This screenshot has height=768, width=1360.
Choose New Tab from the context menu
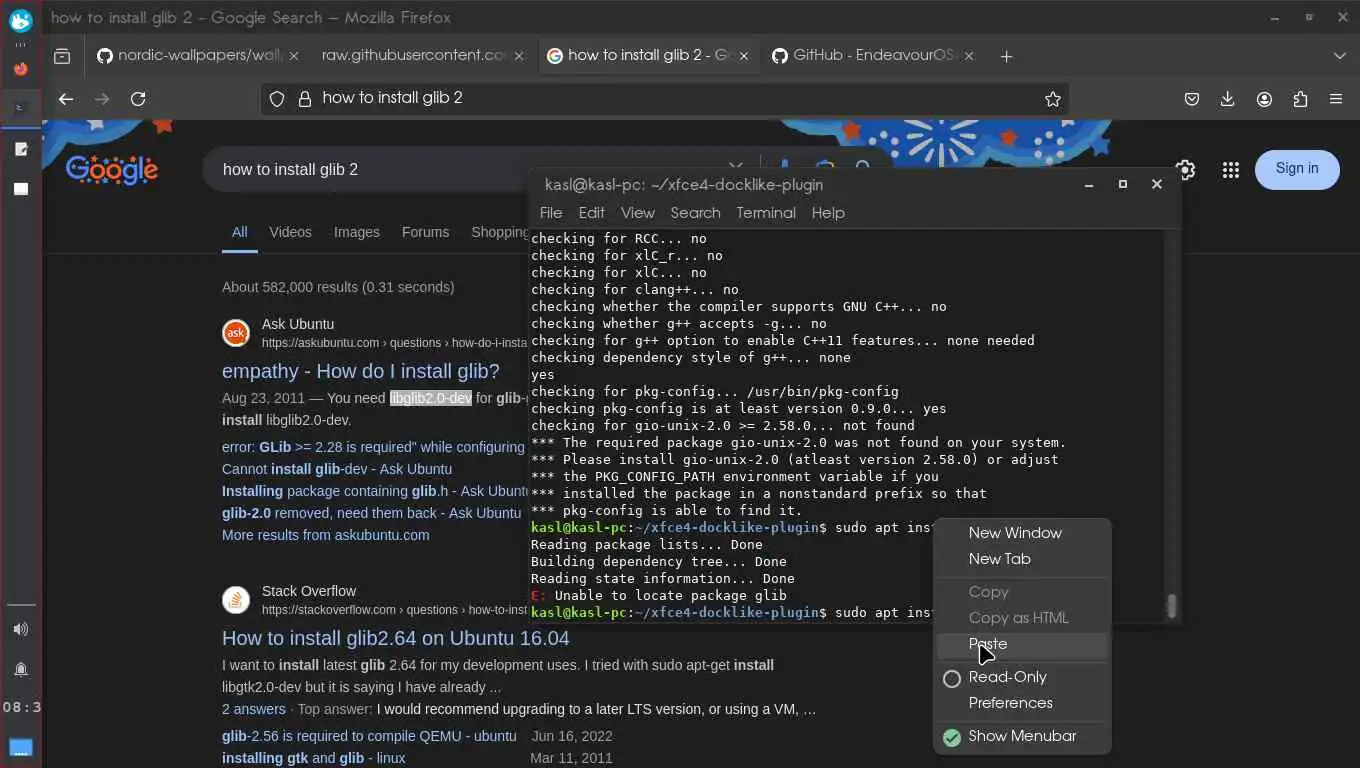pyautogui.click(x=1023, y=560)
